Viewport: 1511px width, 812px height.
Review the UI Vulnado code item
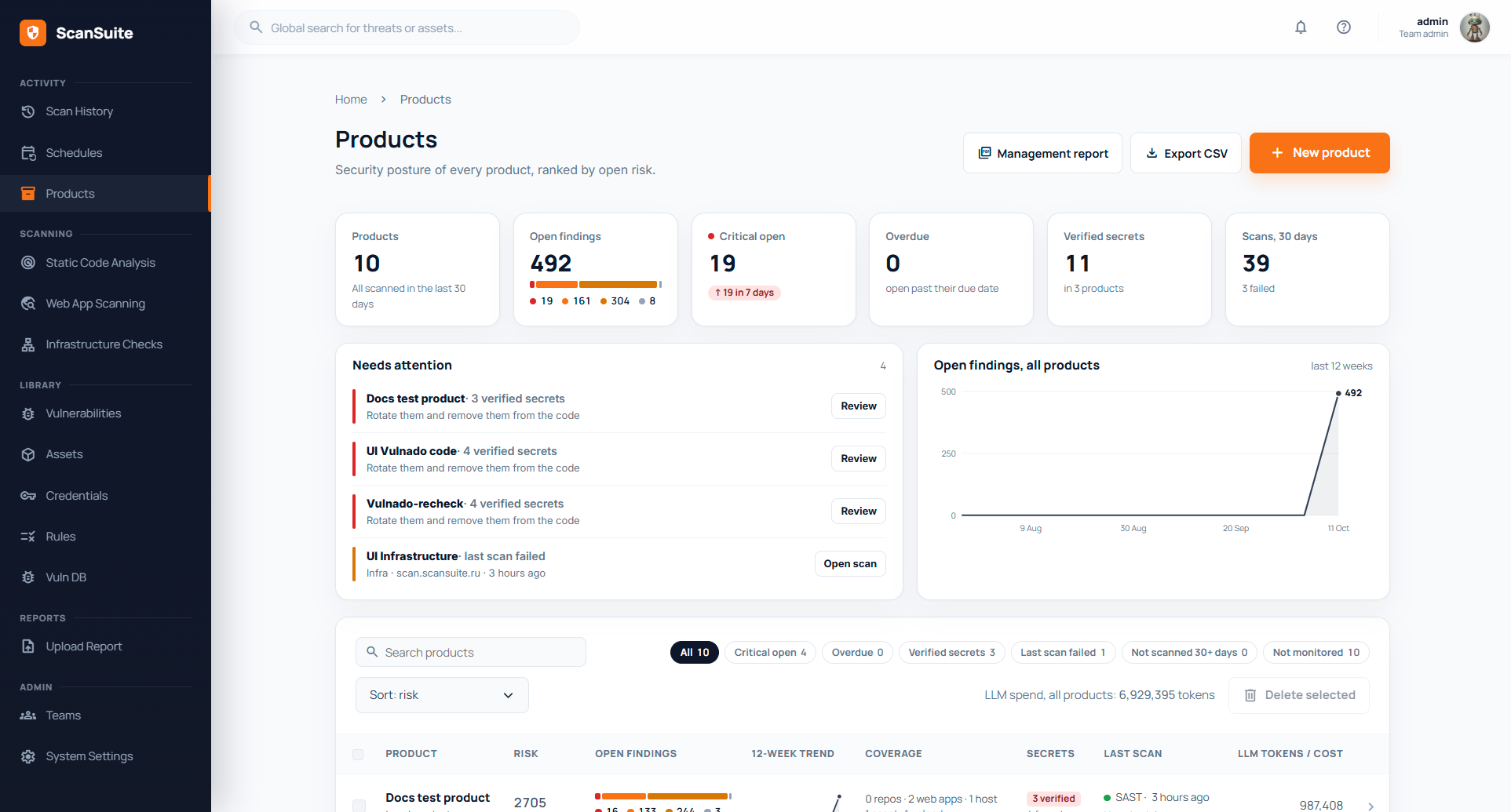[858, 458]
